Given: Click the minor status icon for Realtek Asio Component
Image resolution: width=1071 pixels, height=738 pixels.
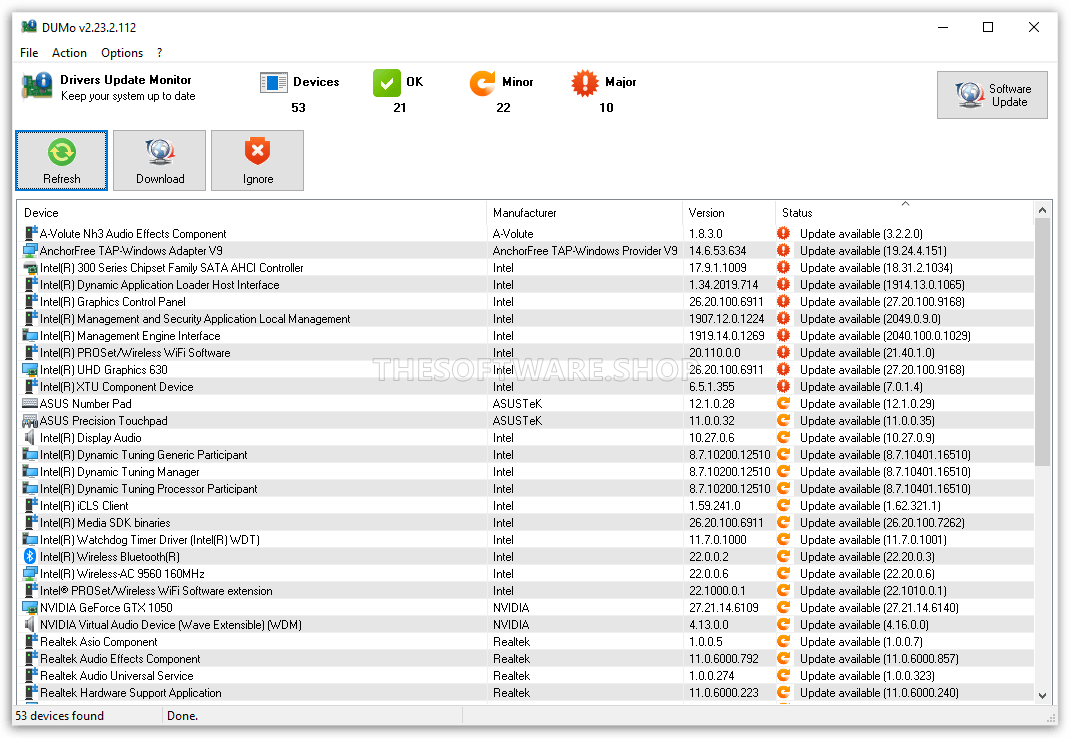Looking at the screenshot, I should tap(783, 642).
